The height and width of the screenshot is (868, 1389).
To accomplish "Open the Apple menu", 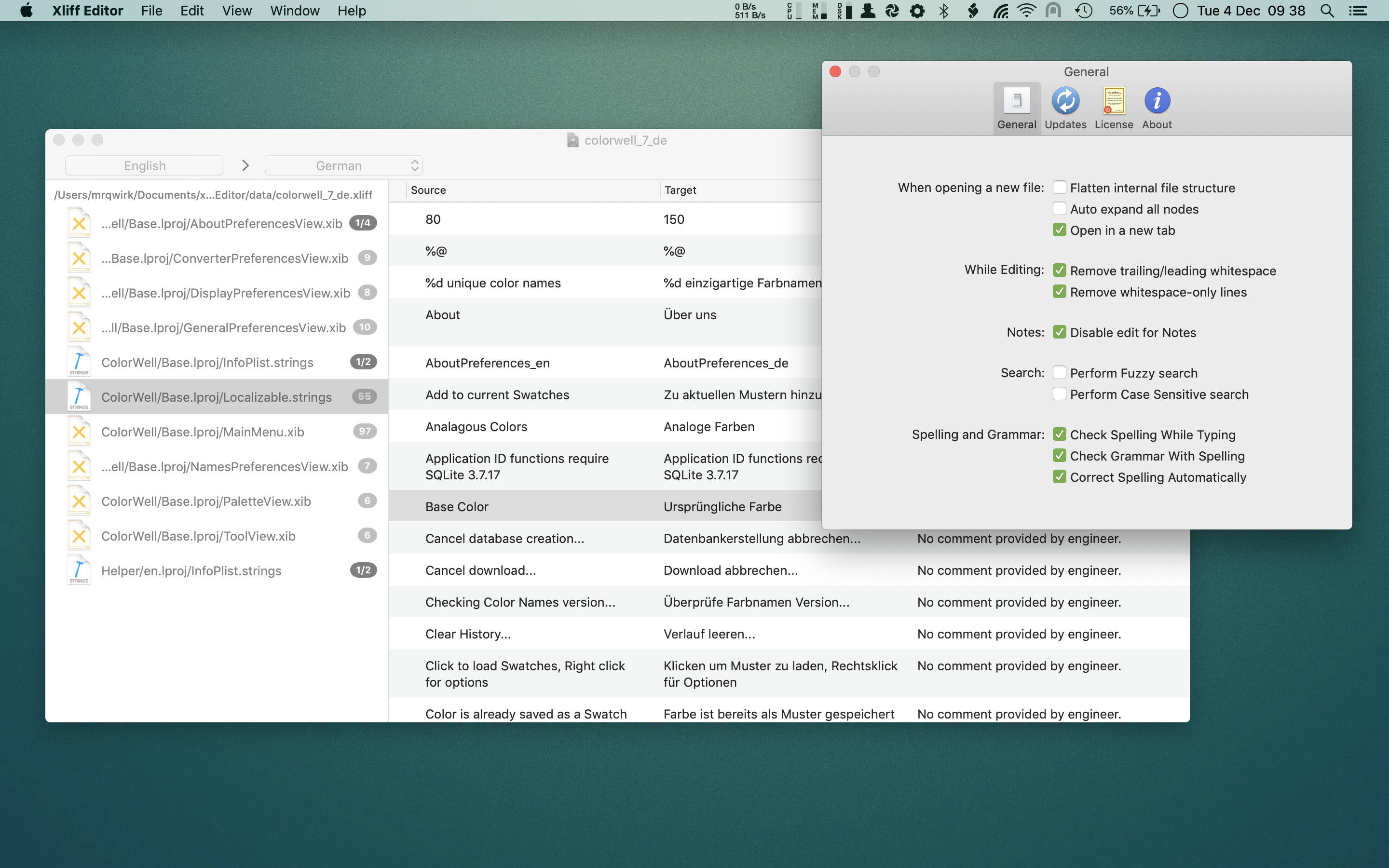I will [27, 10].
